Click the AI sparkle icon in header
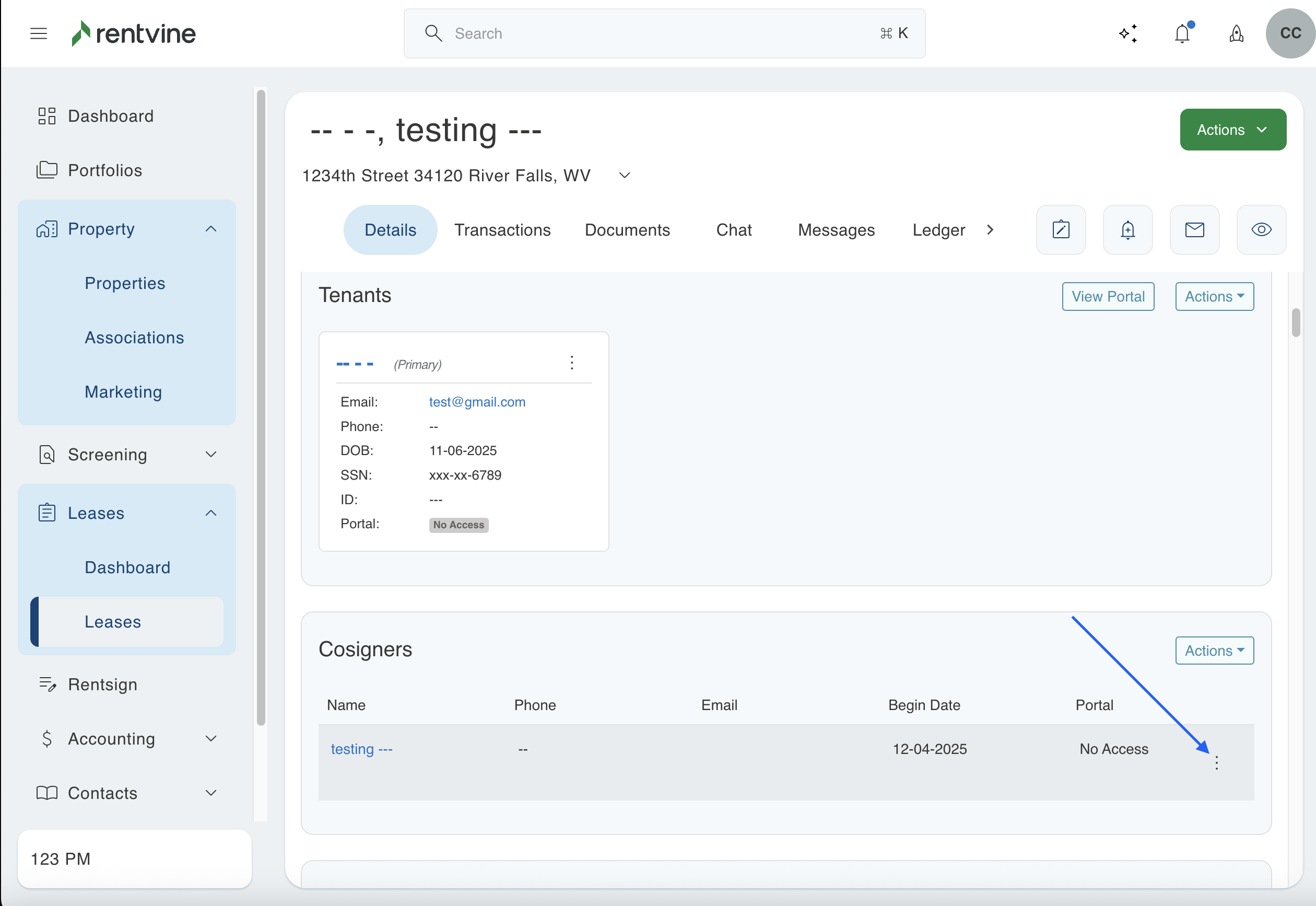The height and width of the screenshot is (906, 1316). 1127,33
